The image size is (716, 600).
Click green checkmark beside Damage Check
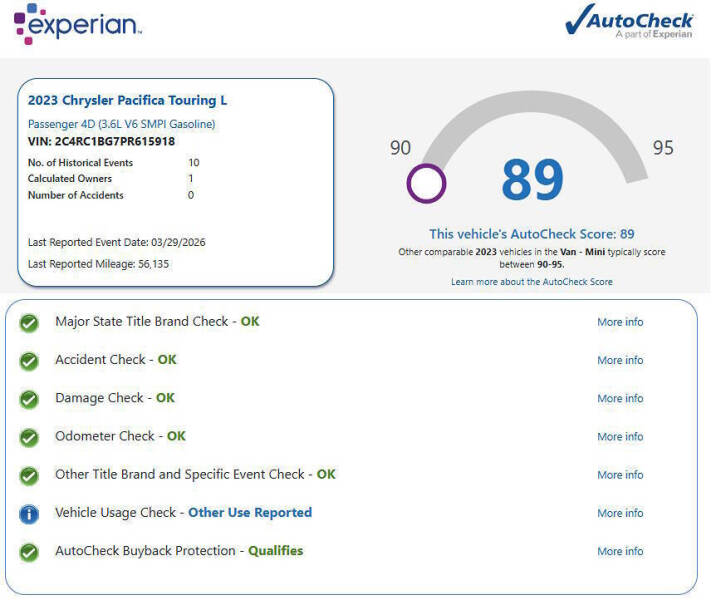(x=29, y=400)
